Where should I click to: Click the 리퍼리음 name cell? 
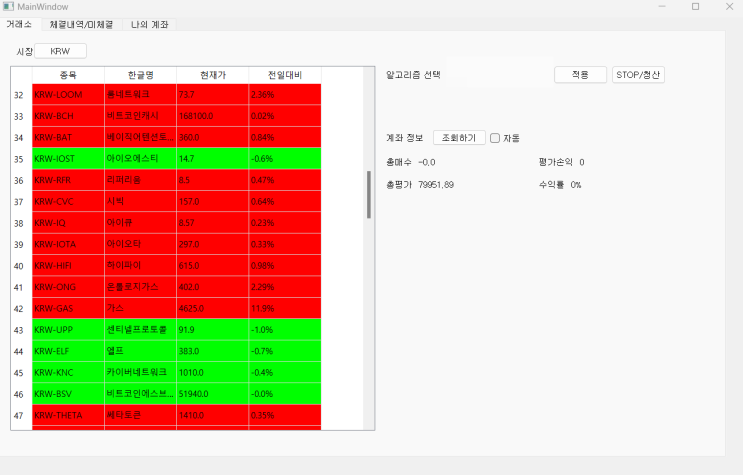pos(140,180)
